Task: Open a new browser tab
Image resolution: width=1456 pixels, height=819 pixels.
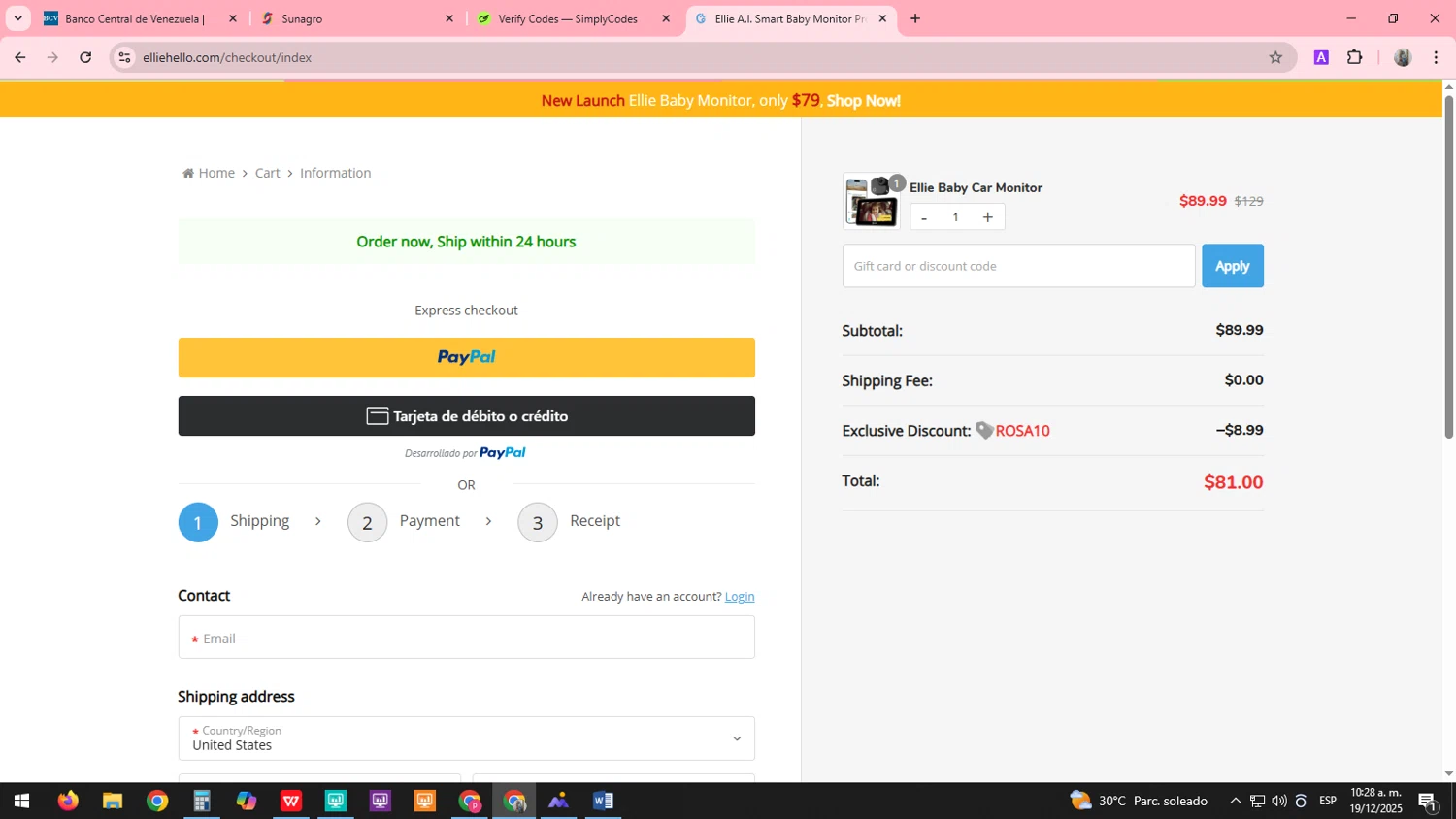Action: [914, 18]
